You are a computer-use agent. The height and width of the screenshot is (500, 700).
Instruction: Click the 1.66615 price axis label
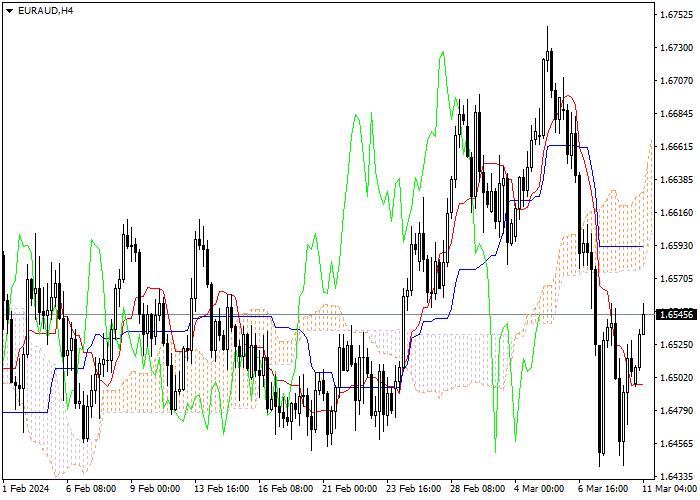676,147
